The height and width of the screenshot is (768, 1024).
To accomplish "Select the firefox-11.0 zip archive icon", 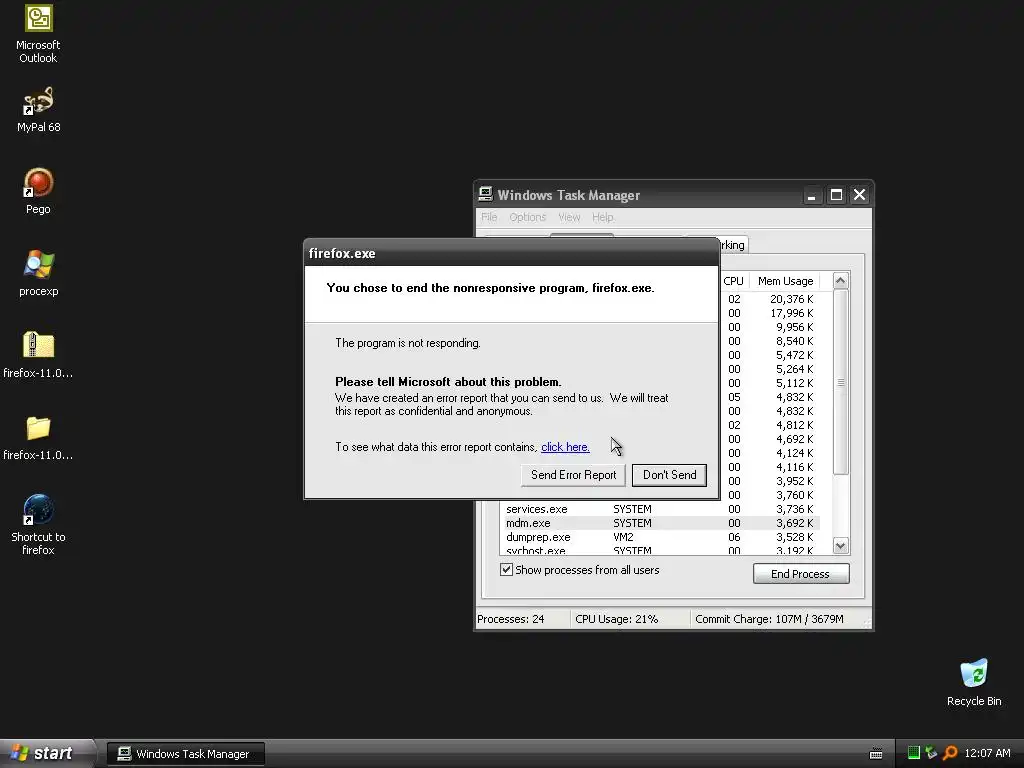I will (38, 355).
